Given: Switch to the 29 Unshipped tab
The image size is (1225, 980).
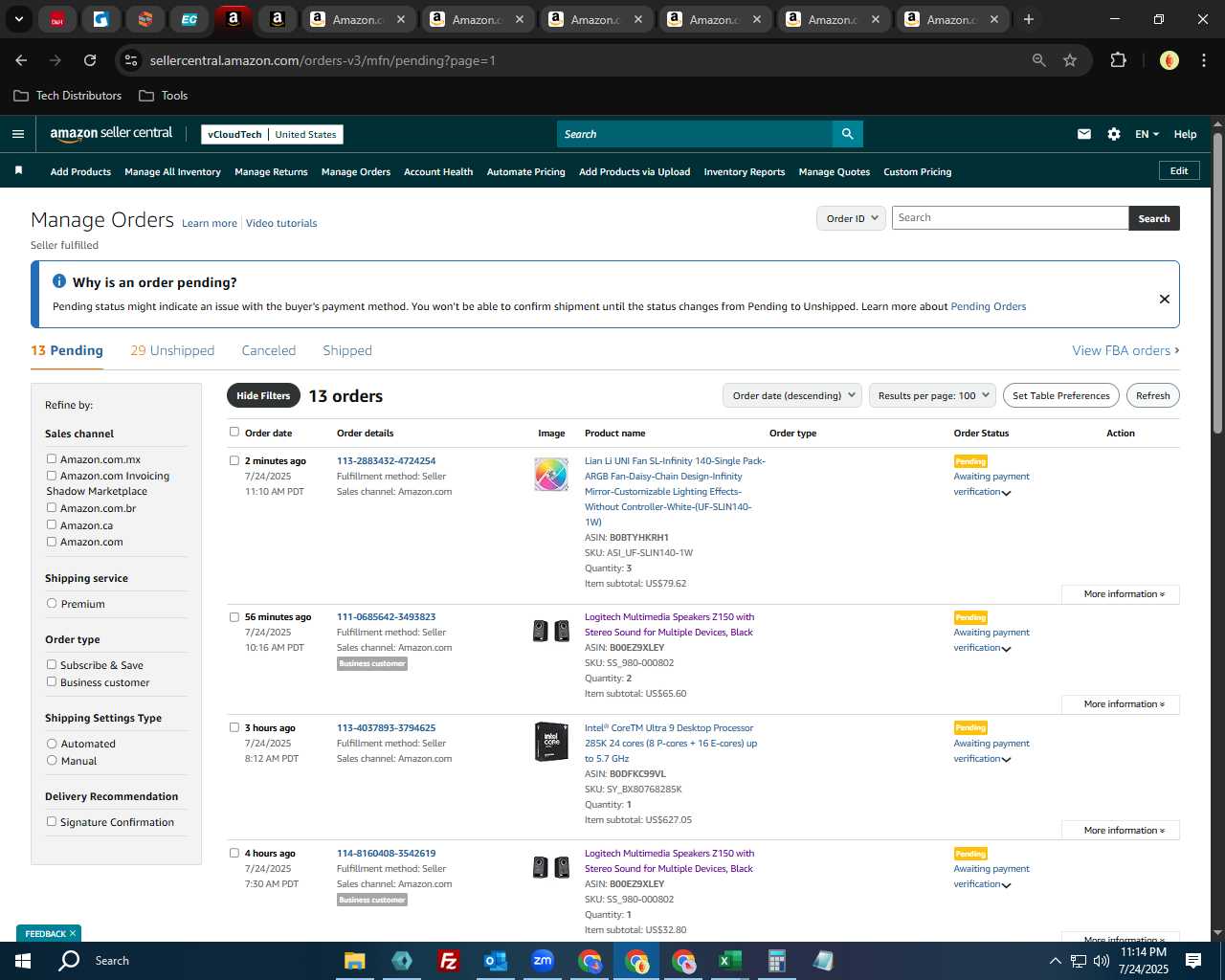Looking at the screenshot, I should pos(172,350).
